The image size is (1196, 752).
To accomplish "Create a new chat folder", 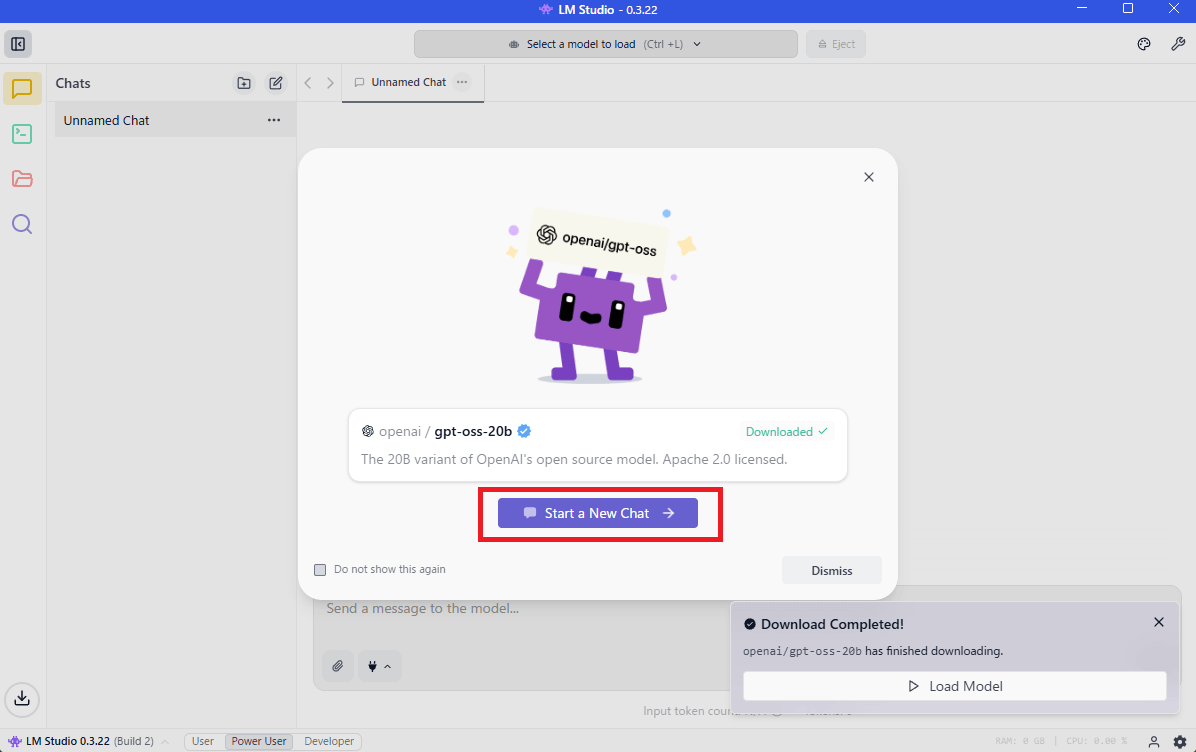I will (244, 83).
